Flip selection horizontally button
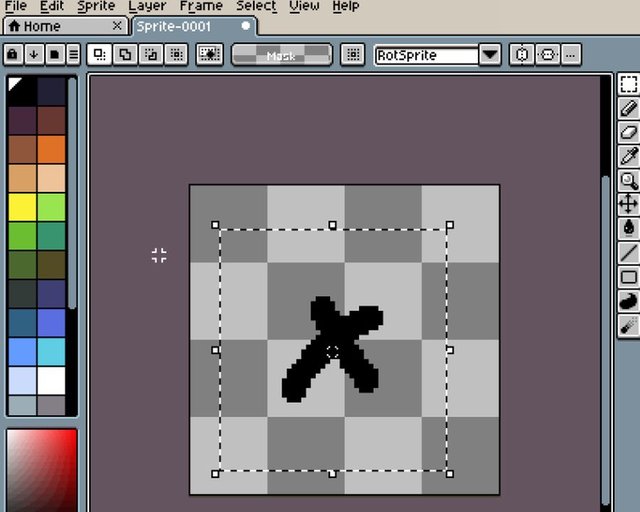 (x=522, y=54)
